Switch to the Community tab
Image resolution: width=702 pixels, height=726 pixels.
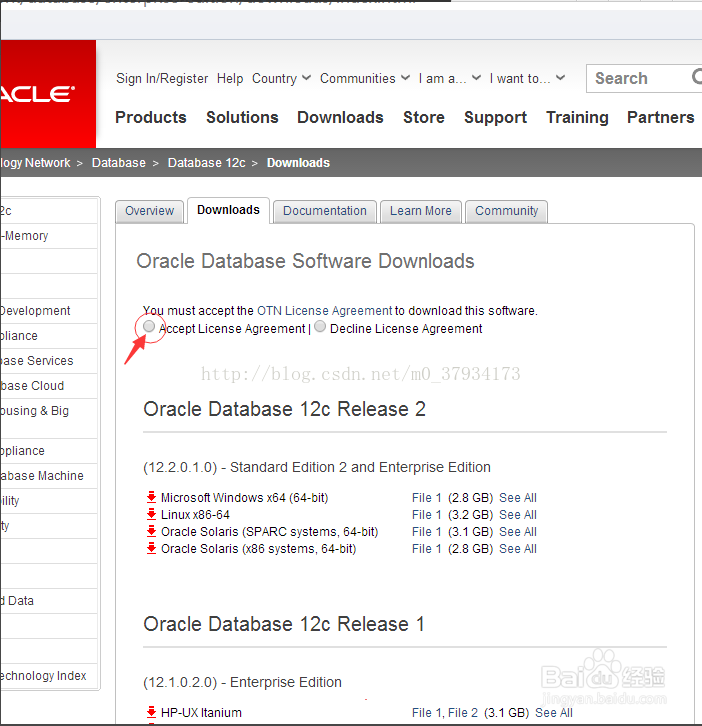pyautogui.click(x=507, y=211)
